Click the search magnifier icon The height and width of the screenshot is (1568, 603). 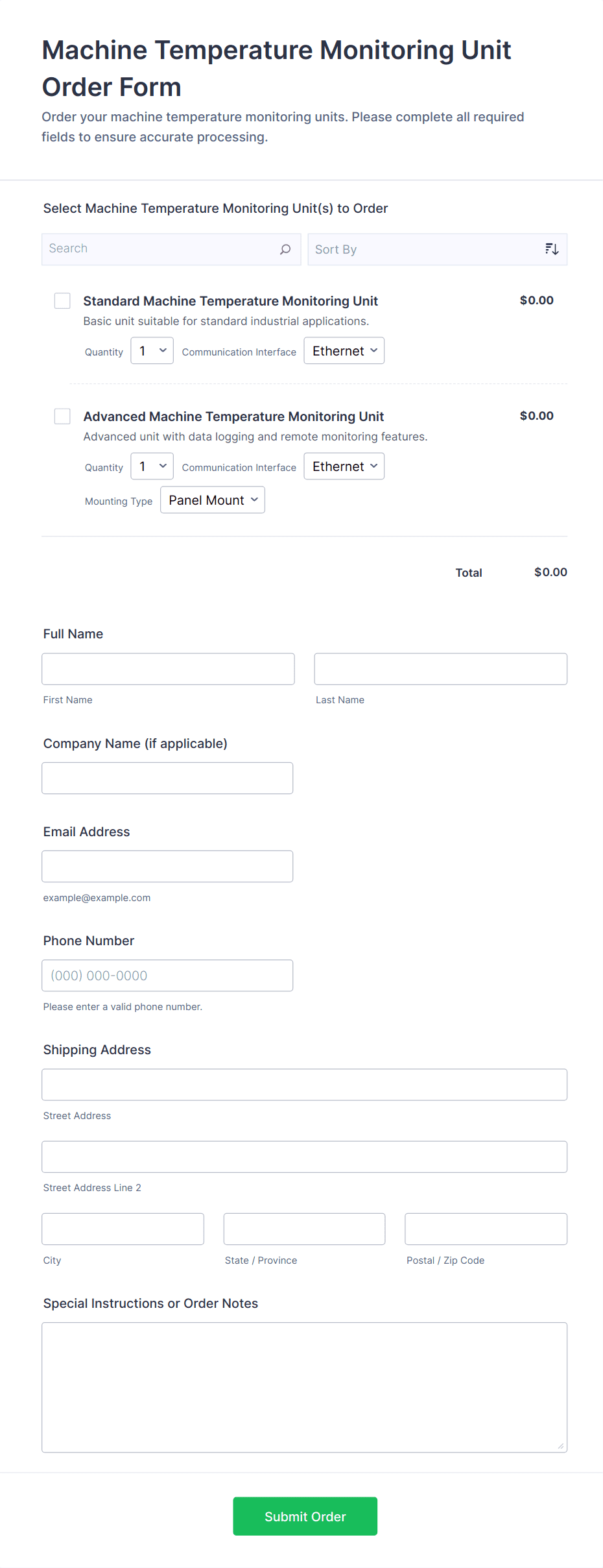click(x=285, y=250)
